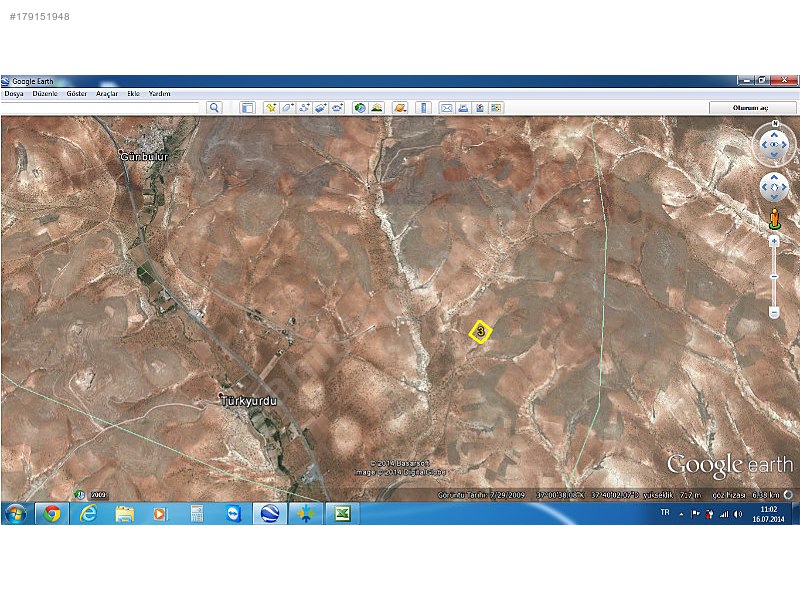Click the N north reset on compass
This screenshot has width=800, height=600.
coord(775,123)
